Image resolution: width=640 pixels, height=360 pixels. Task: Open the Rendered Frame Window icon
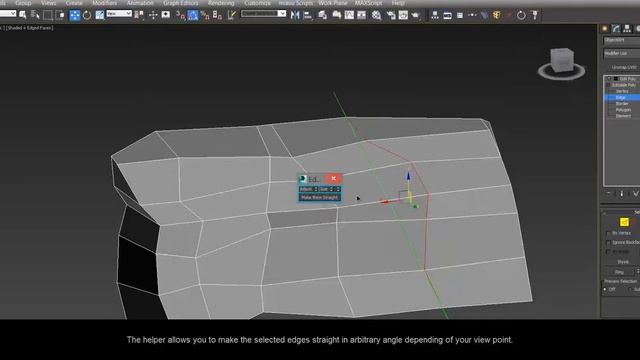click(x=403, y=16)
